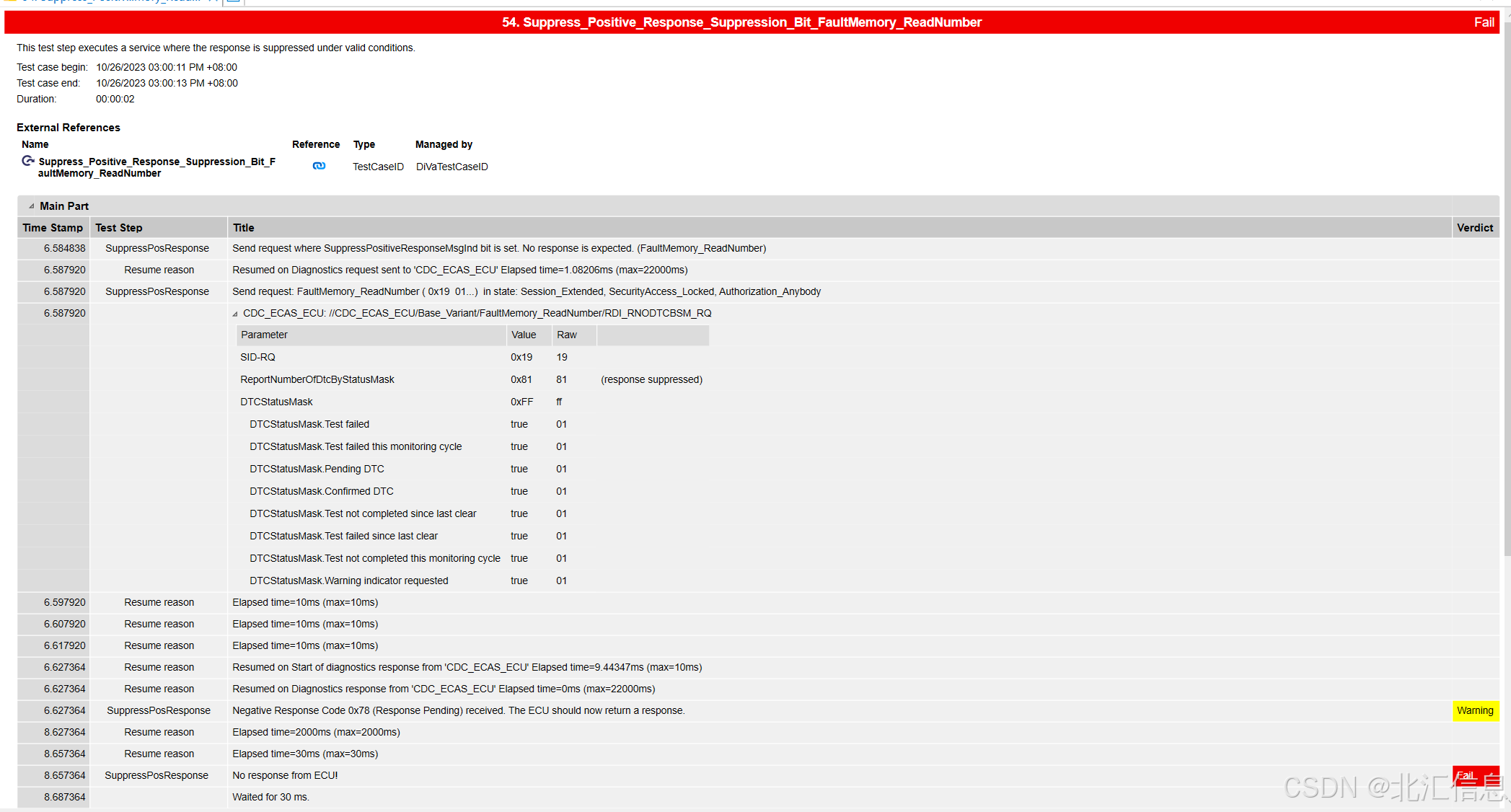Click the vertical scrollbar on the right
Screen dimensions: 1511x812
tap(1507, 288)
